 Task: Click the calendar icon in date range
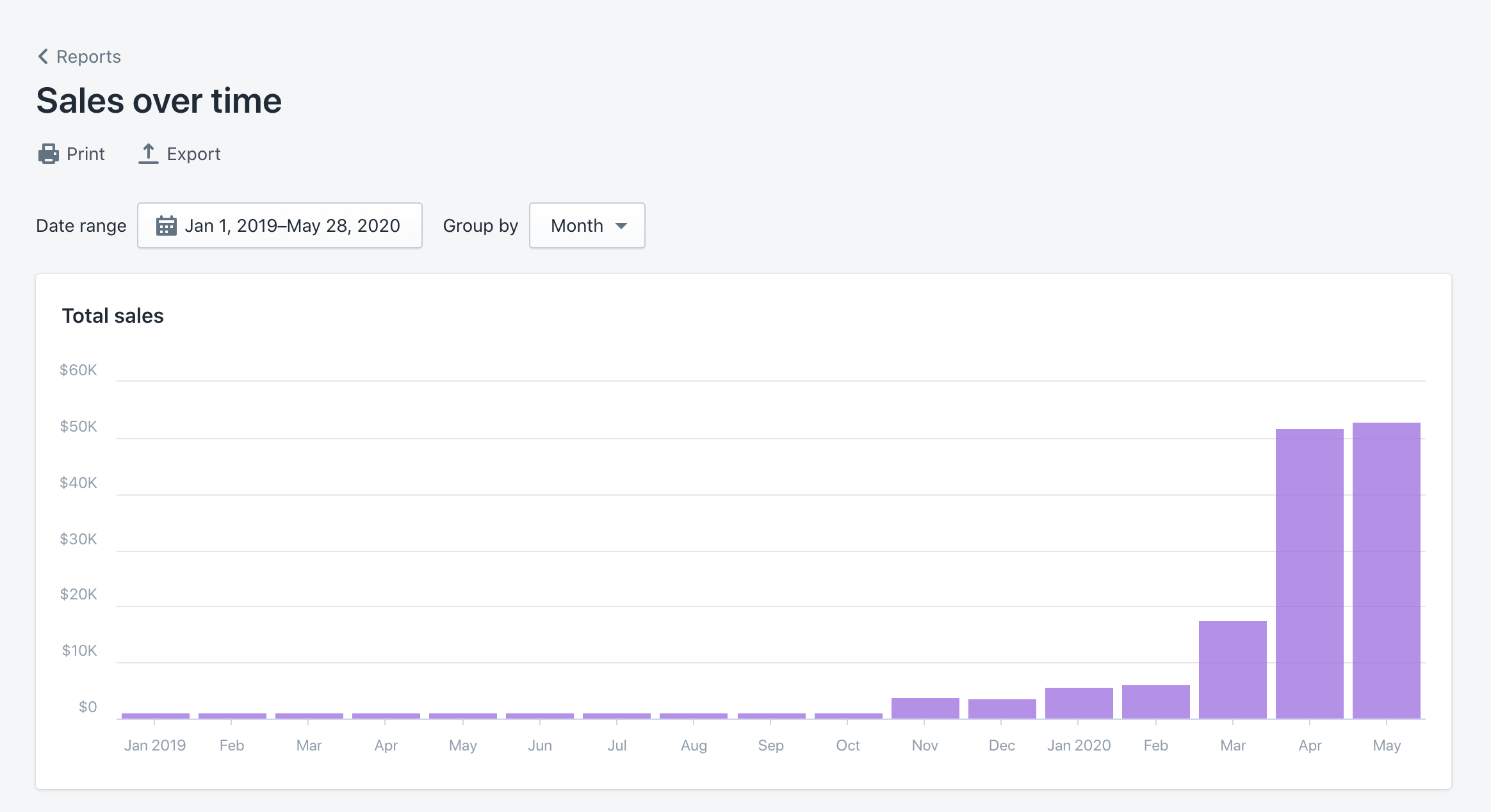pos(167,225)
